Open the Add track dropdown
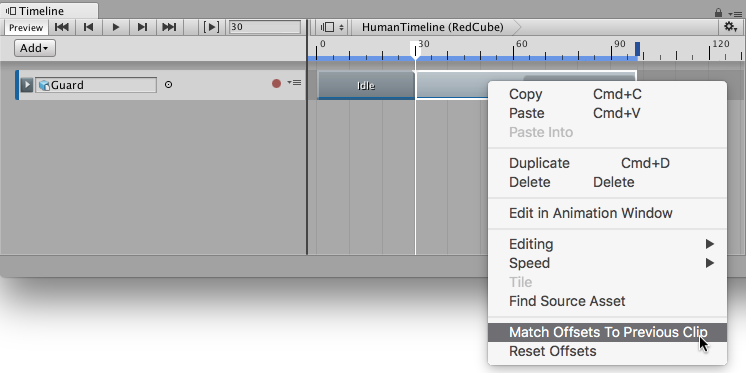Screen dimensions: 746x373 [x=35, y=48]
